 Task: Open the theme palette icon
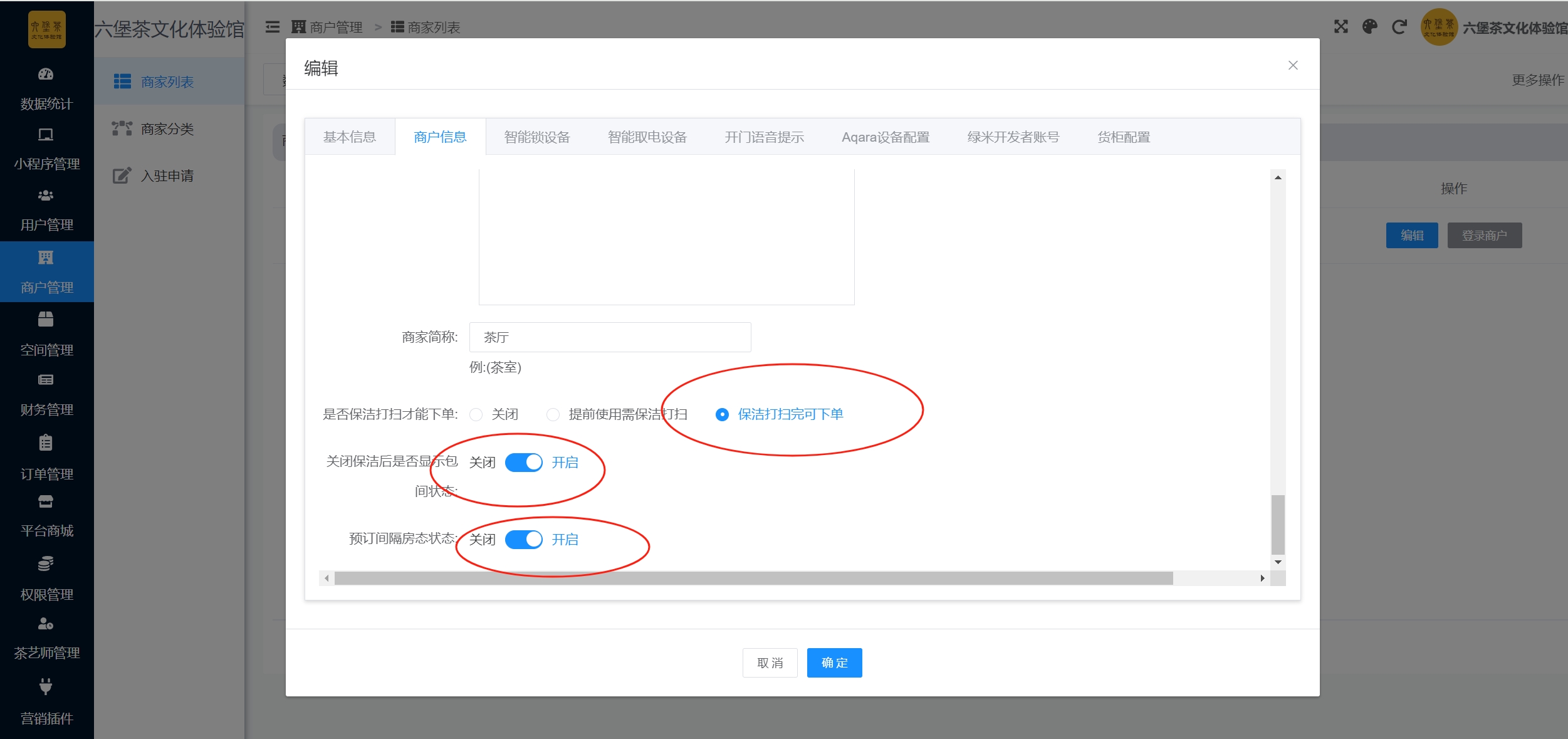coord(1370,27)
